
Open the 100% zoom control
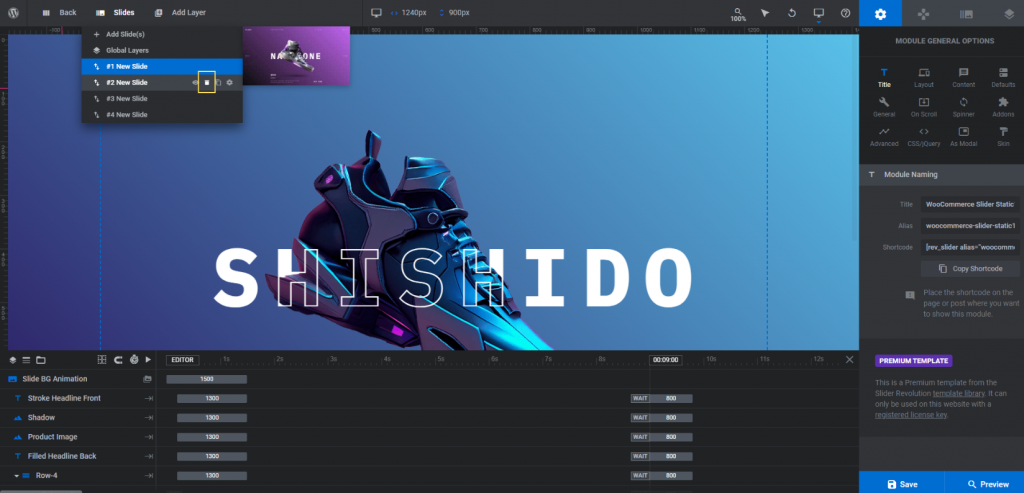[x=738, y=14]
